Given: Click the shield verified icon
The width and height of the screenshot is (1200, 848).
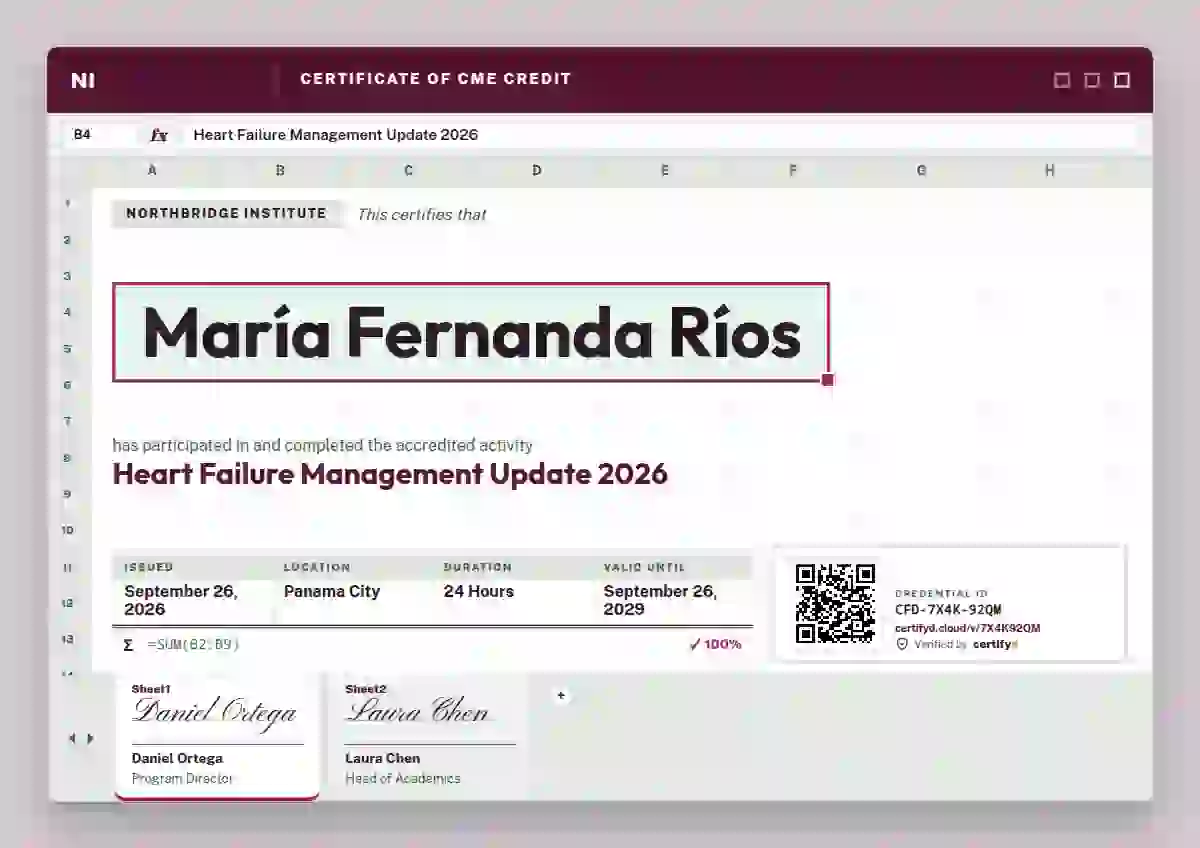Looking at the screenshot, I should tap(902, 645).
